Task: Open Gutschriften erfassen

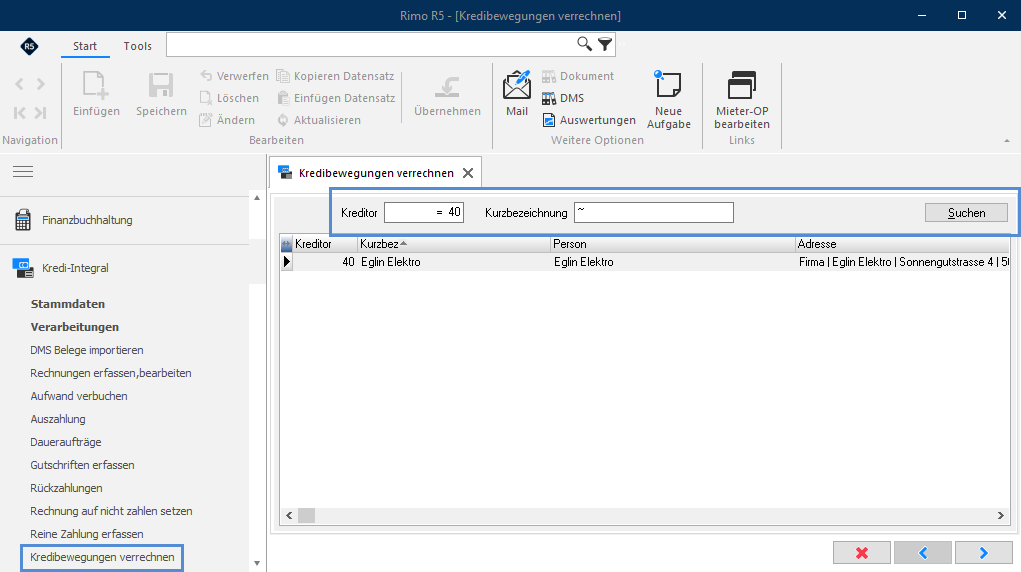Action: point(83,465)
